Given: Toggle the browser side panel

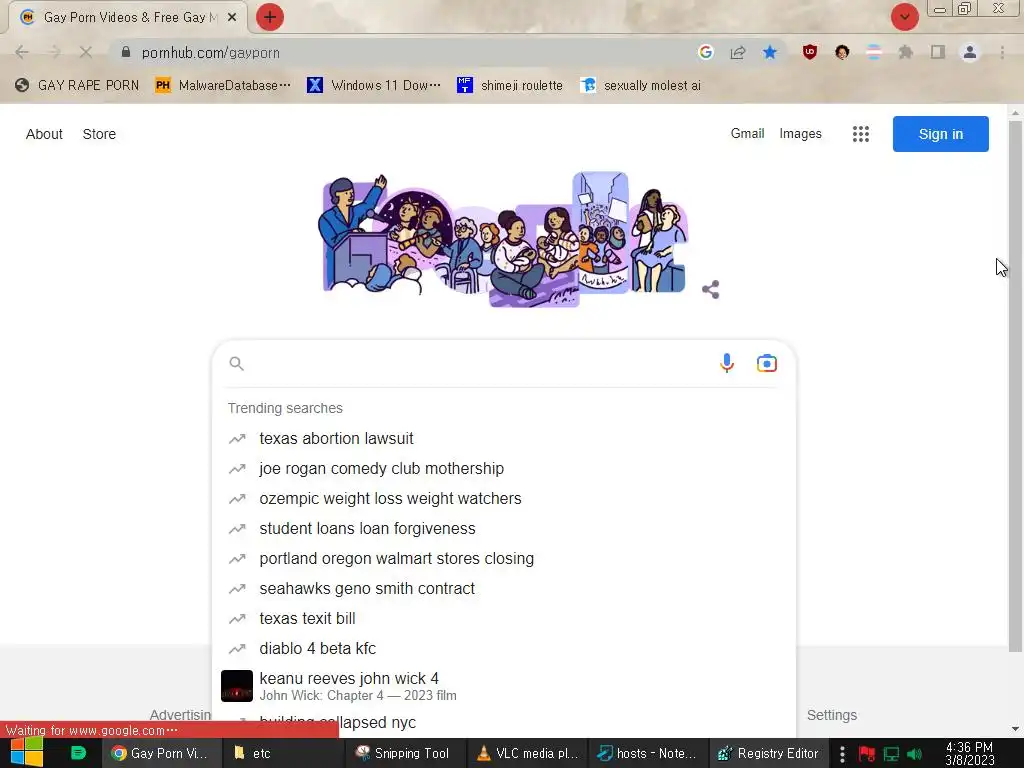Looking at the screenshot, I should (x=938, y=52).
